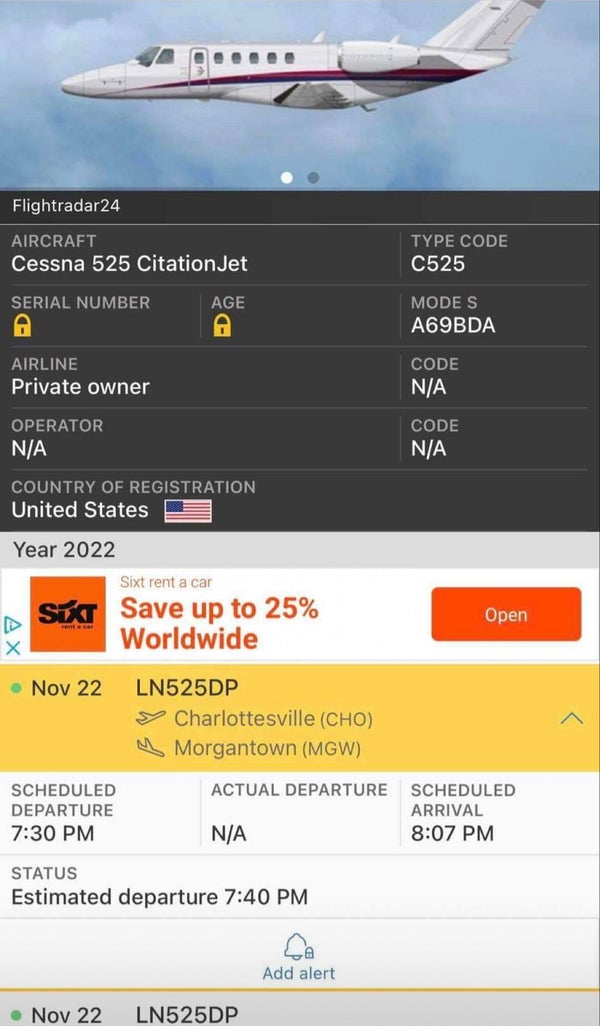Tap the Open button on the Sixt ad
The height and width of the screenshot is (1026, 600).
coord(506,614)
